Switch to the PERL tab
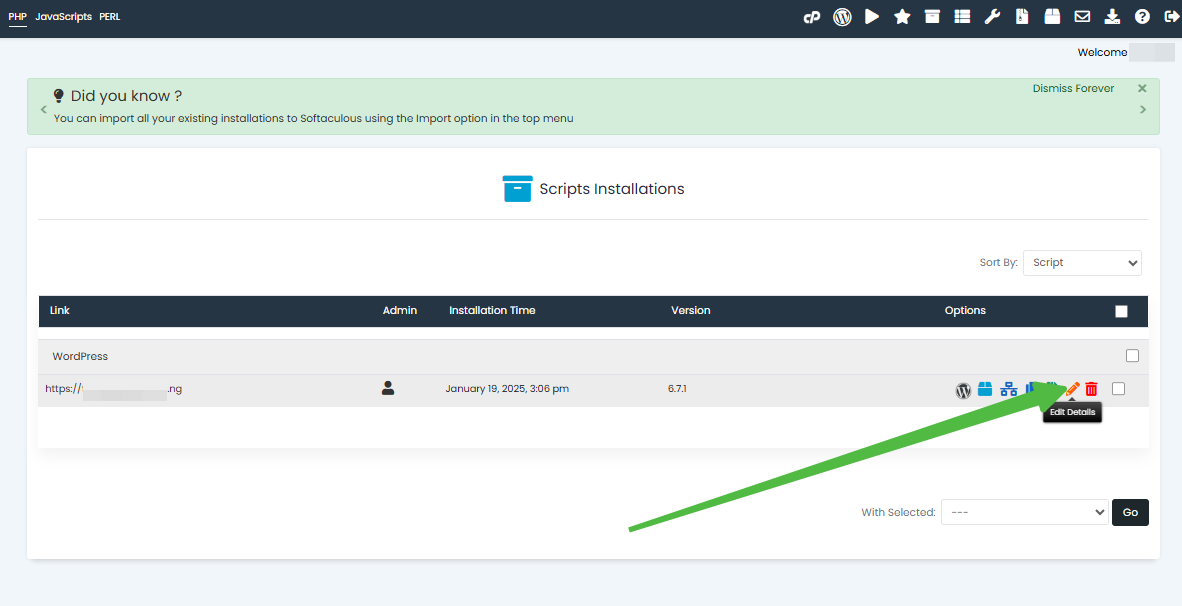This screenshot has height=606, width=1182. pos(109,17)
